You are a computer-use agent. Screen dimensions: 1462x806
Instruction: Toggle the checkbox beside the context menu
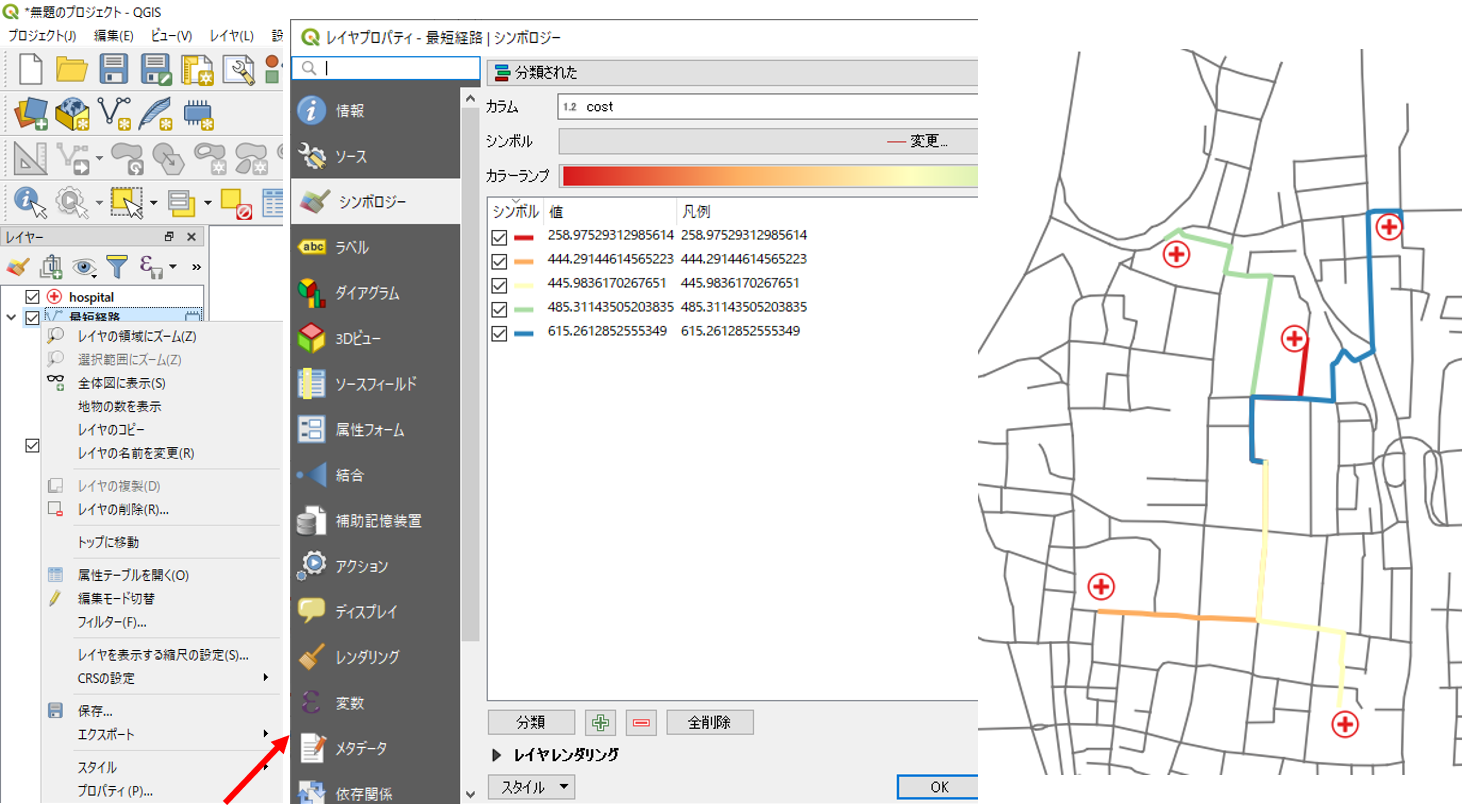(x=32, y=446)
